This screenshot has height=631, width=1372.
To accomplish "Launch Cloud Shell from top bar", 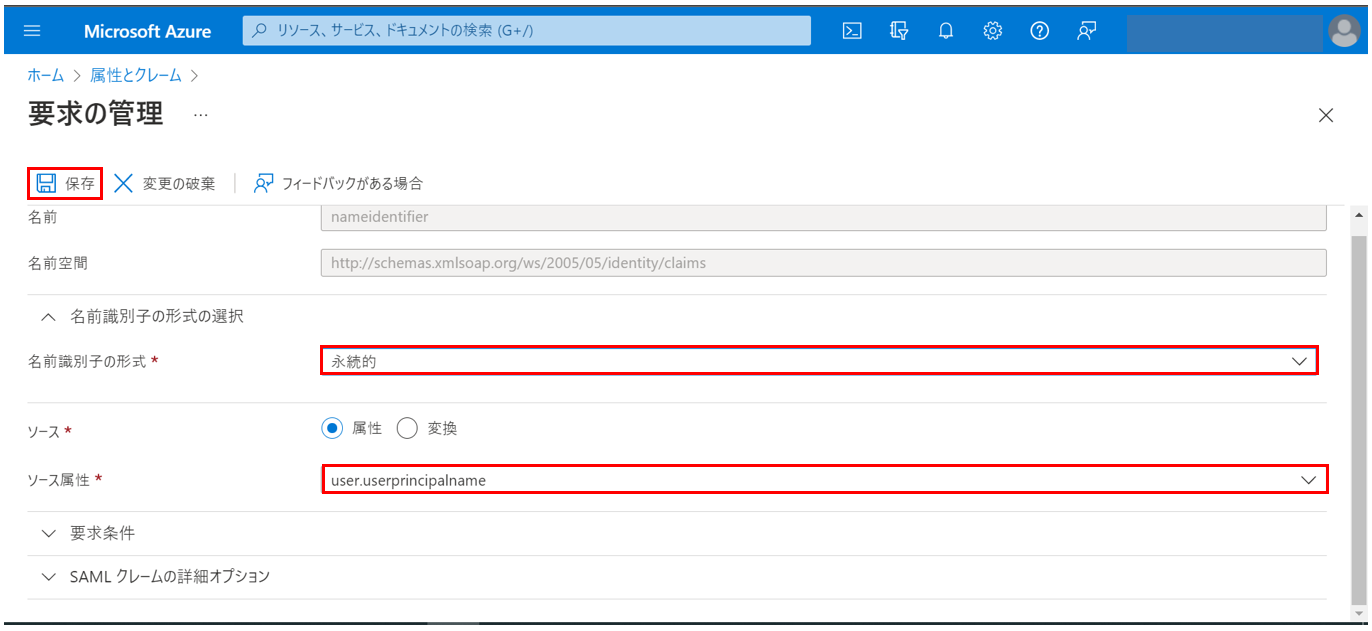I will tap(851, 31).
